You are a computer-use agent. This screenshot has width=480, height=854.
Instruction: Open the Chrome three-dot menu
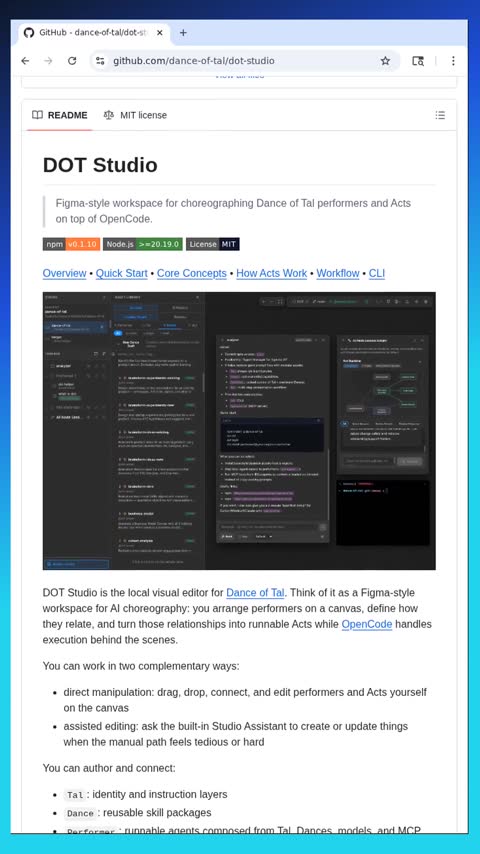point(453,61)
